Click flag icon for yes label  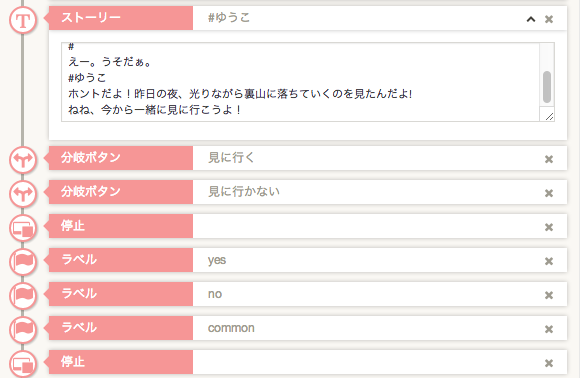click(23, 262)
